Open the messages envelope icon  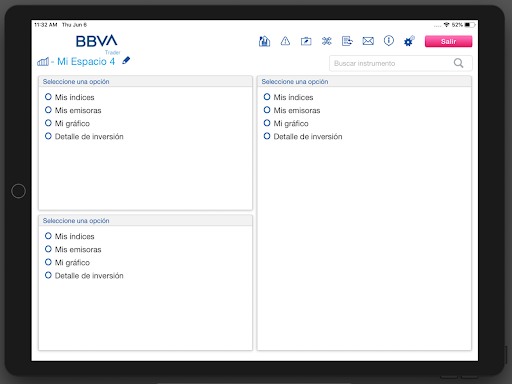368,41
